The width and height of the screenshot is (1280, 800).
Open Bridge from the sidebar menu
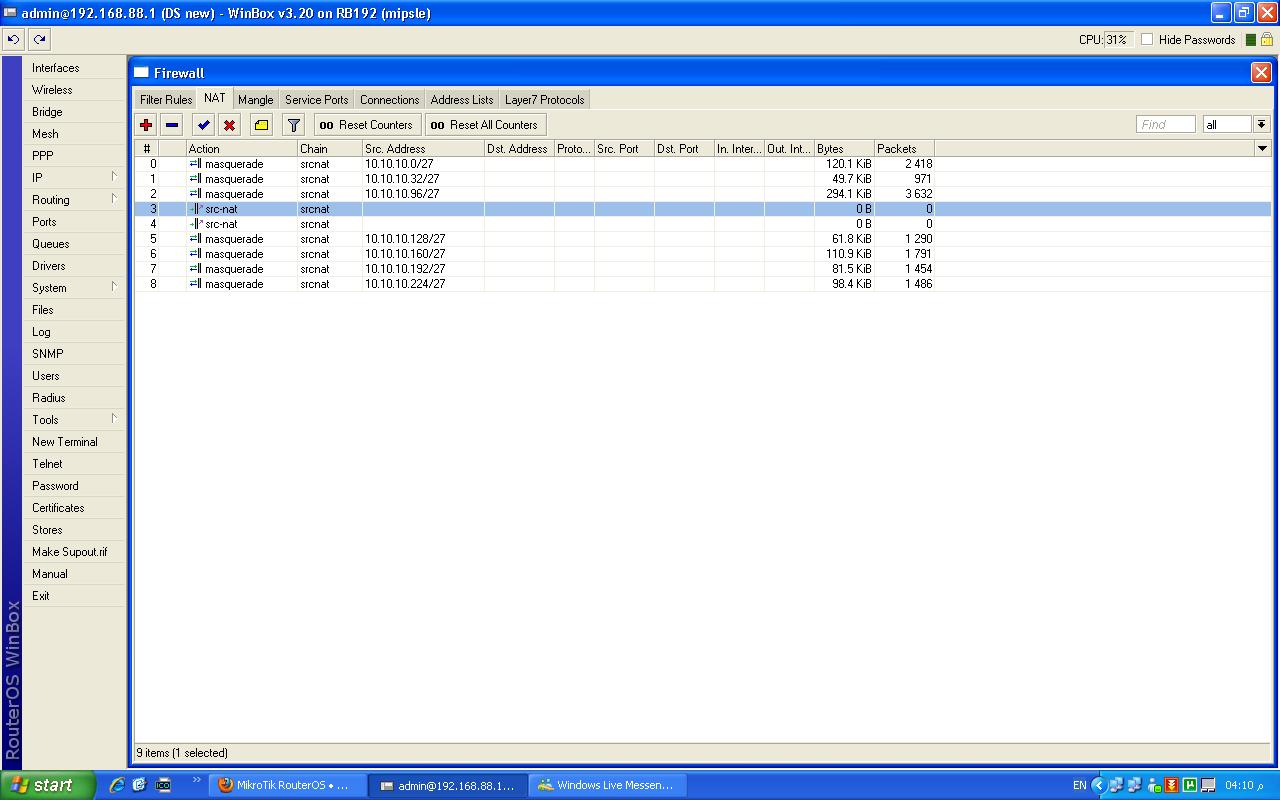pos(75,112)
